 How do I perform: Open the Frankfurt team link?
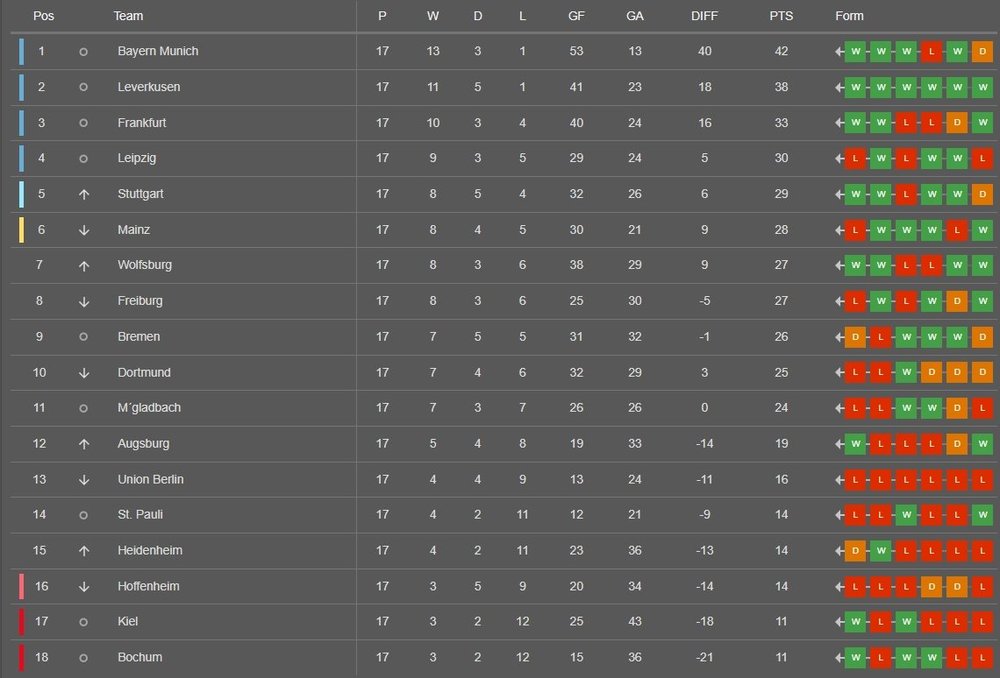pos(142,122)
